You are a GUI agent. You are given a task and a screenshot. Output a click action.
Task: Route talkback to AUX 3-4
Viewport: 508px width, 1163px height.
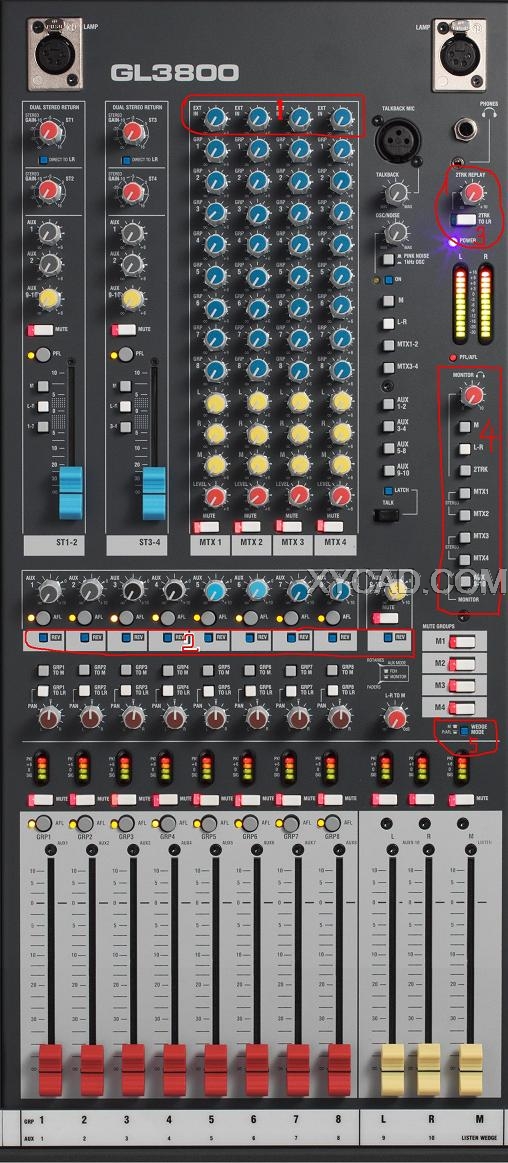tap(389, 426)
